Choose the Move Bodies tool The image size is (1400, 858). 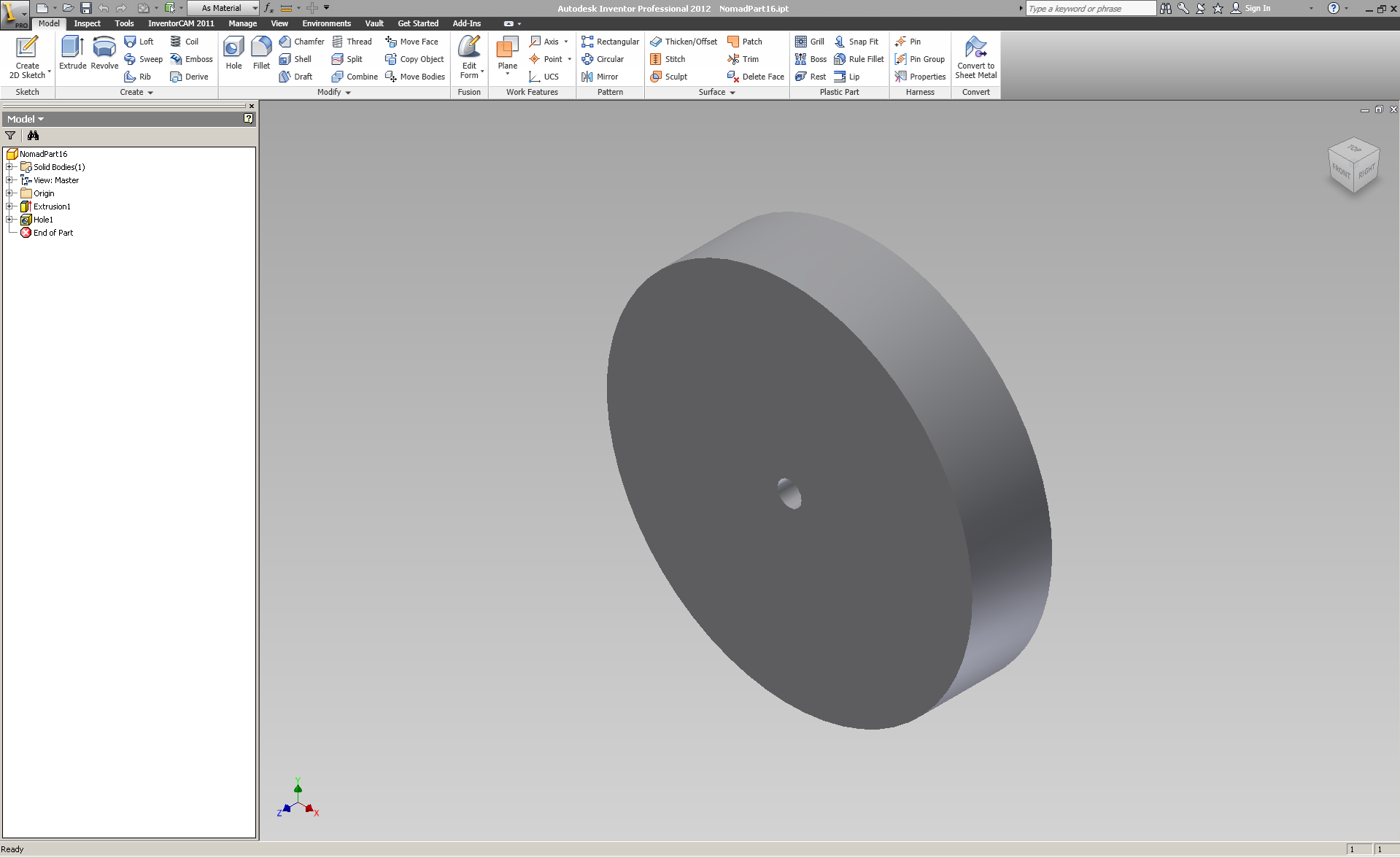click(x=414, y=77)
